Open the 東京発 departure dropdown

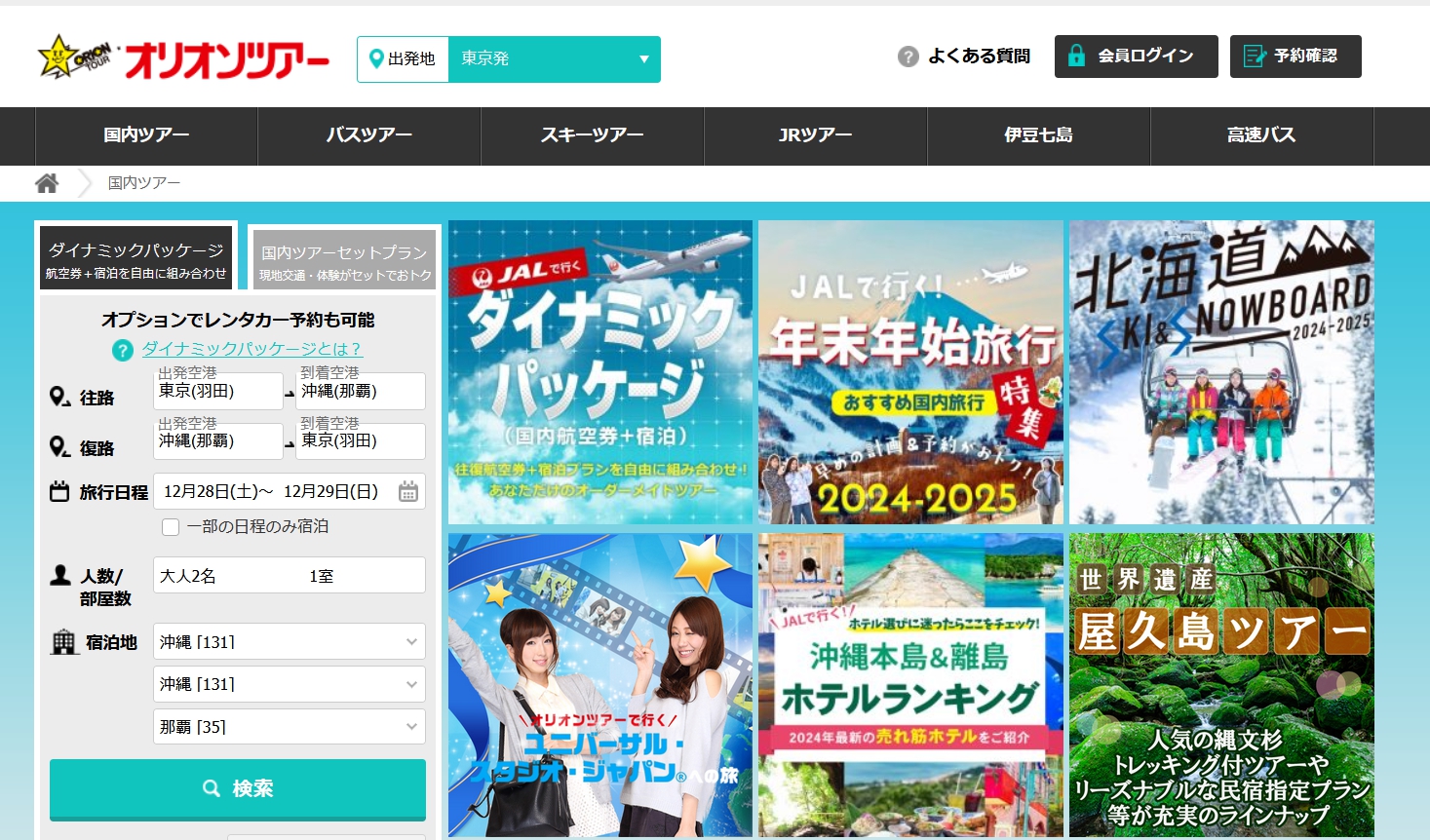(x=555, y=59)
